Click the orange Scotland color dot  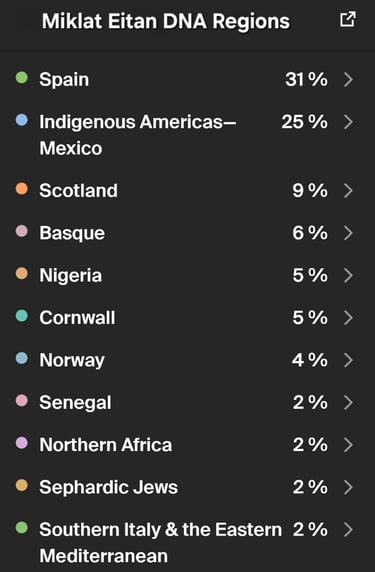pyautogui.click(x=22, y=189)
